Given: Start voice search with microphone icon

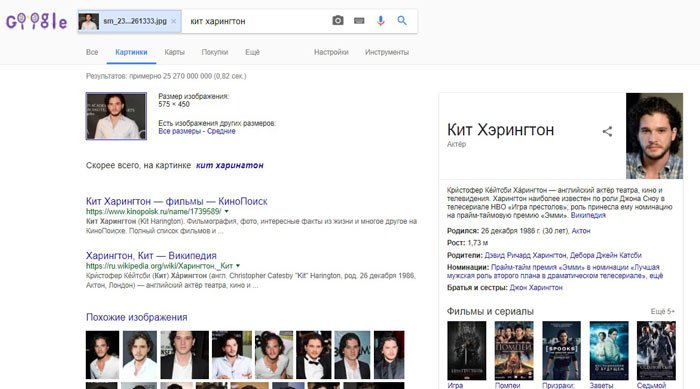Looking at the screenshot, I should [x=380, y=21].
